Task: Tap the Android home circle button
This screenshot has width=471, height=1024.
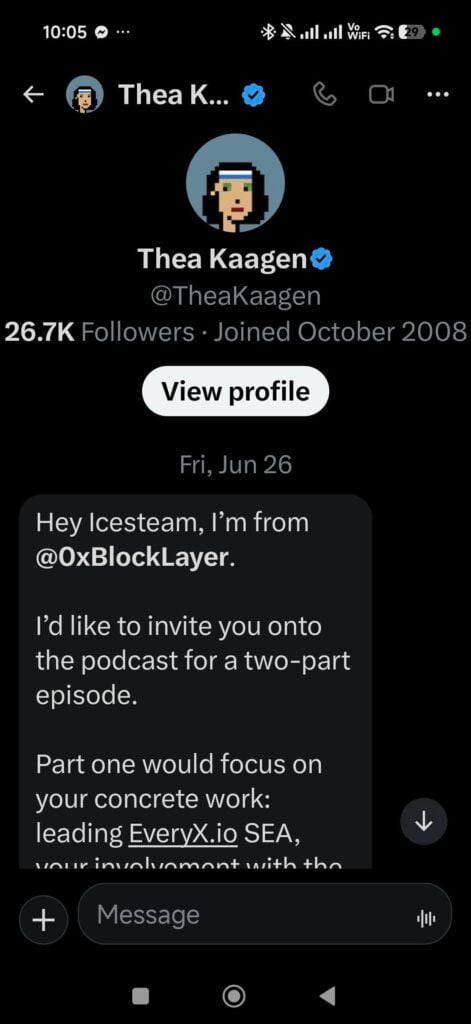Action: [x=234, y=996]
